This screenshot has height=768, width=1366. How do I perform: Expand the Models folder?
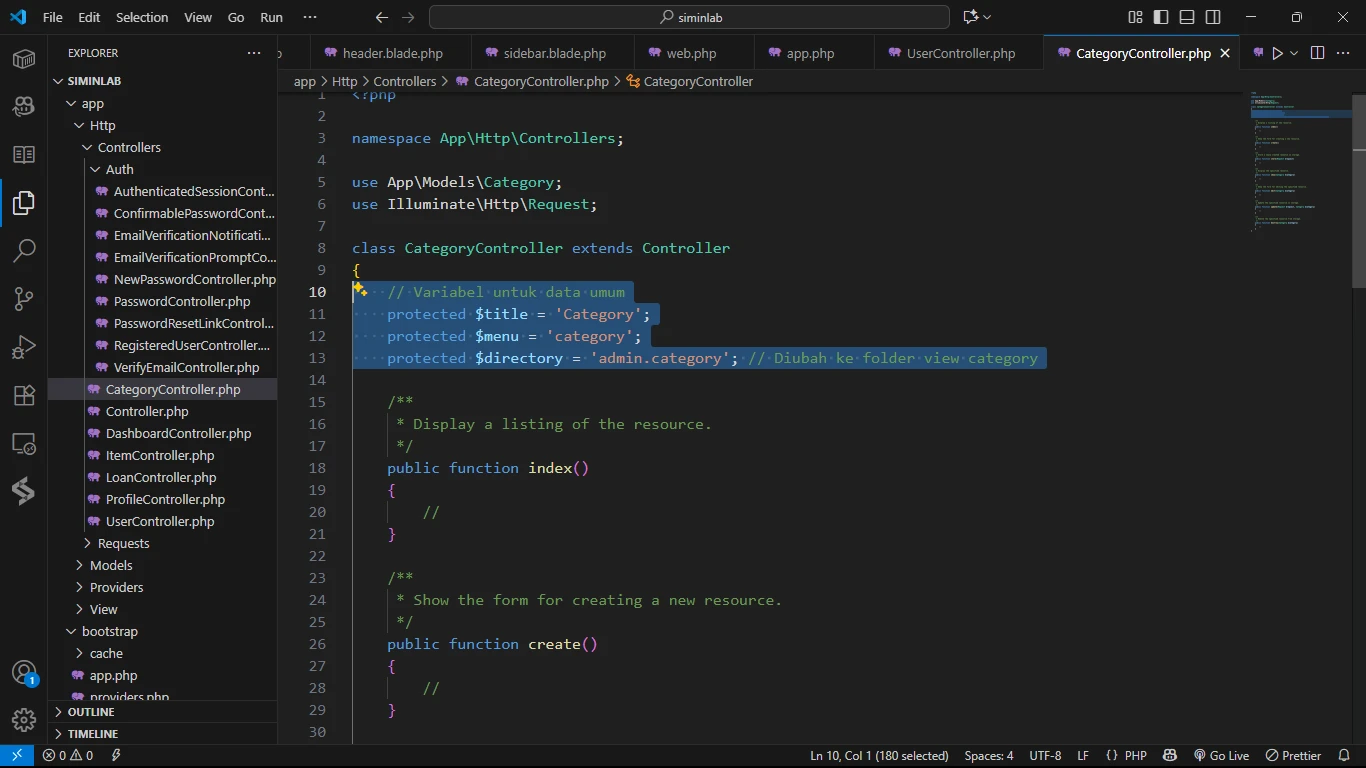[x=110, y=565]
